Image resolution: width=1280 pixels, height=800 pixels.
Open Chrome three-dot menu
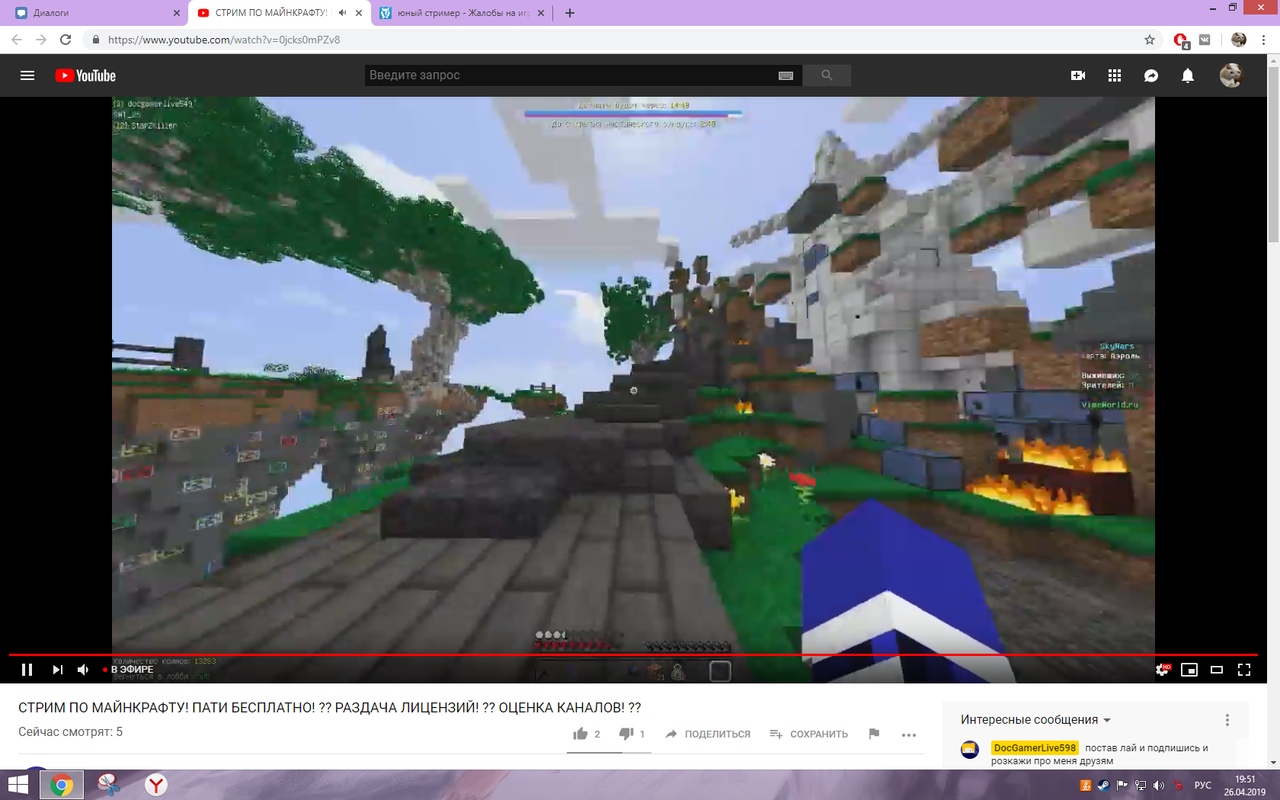click(1264, 40)
